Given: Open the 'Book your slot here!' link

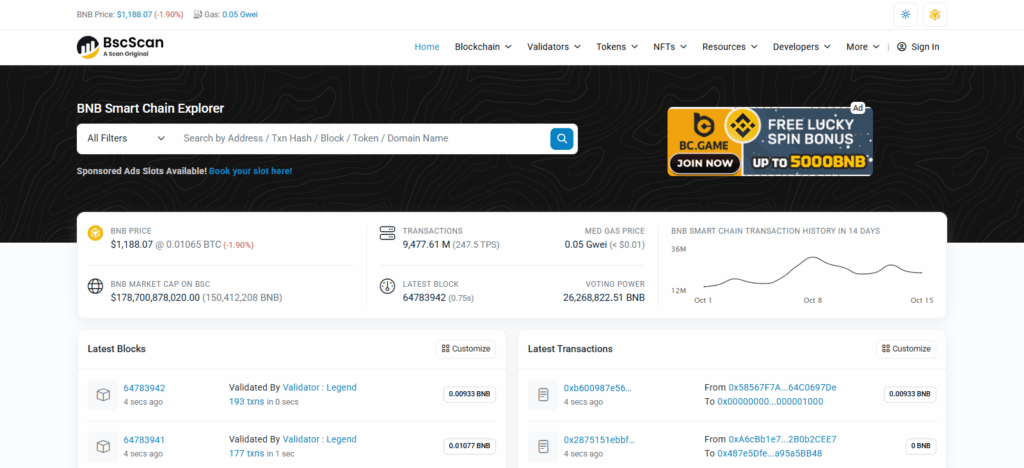Looking at the screenshot, I should click(x=250, y=171).
